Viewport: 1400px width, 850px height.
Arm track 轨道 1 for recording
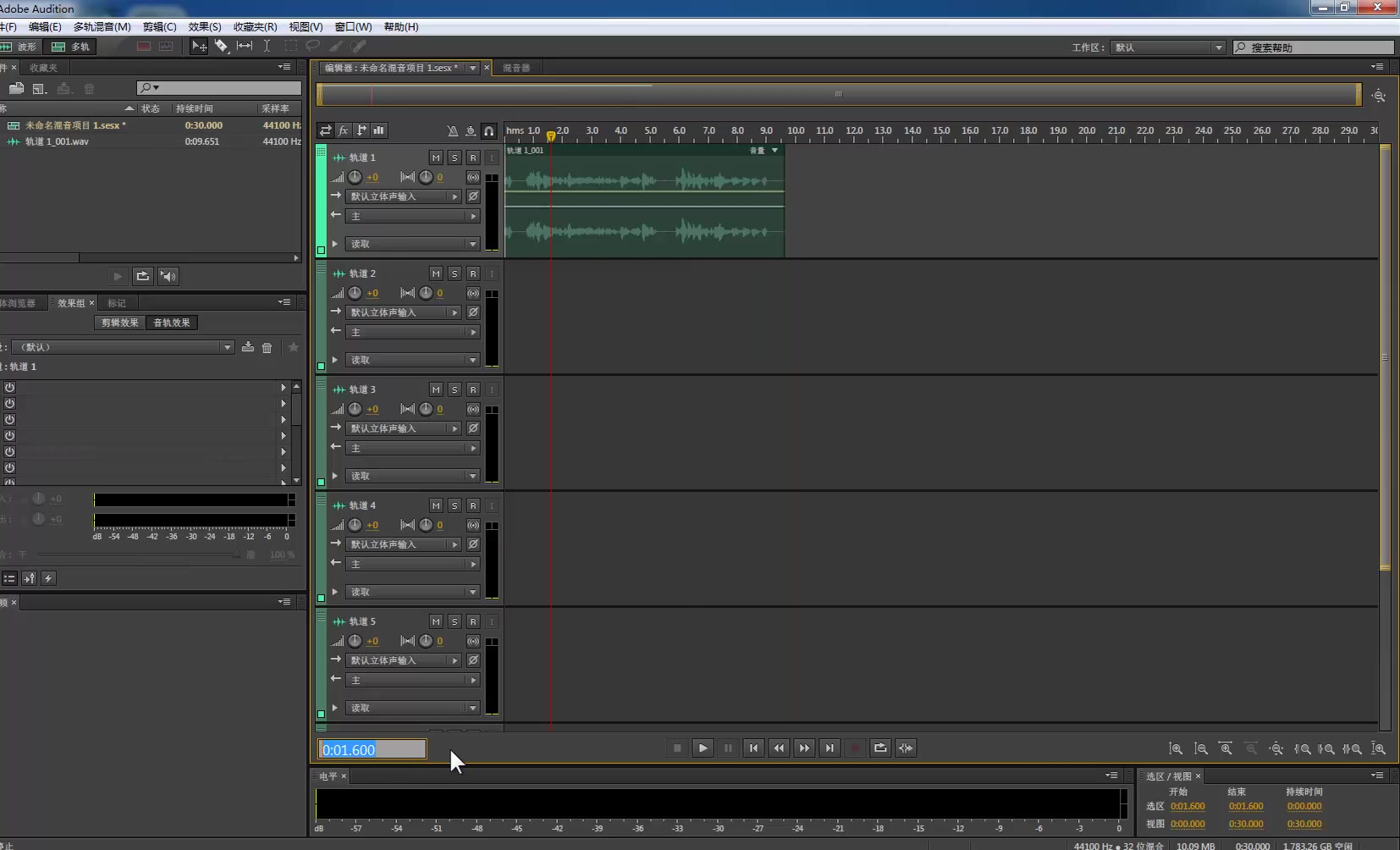pyautogui.click(x=473, y=157)
